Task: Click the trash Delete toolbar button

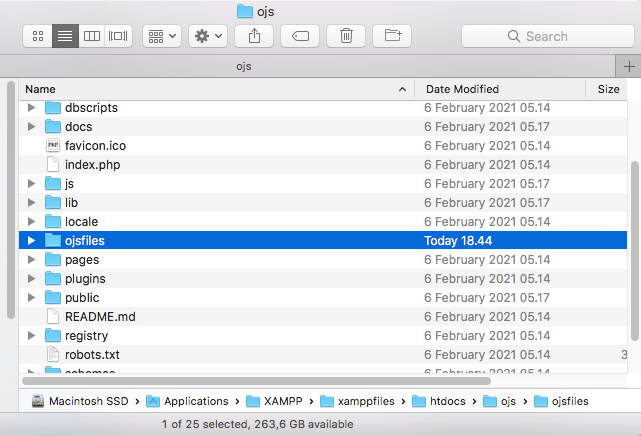Action: 346,36
